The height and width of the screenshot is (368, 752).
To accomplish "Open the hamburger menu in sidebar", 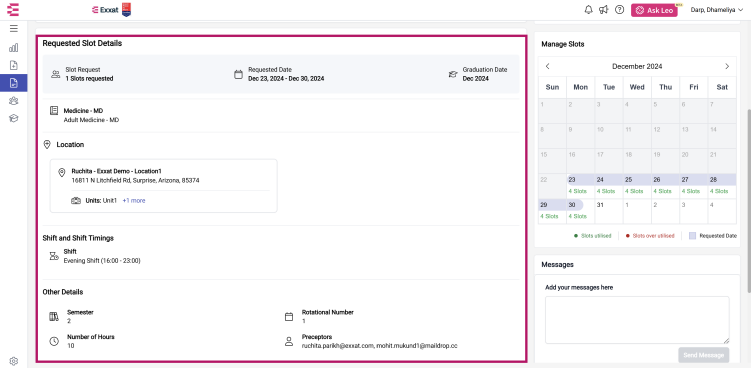I will (x=13, y=28).
